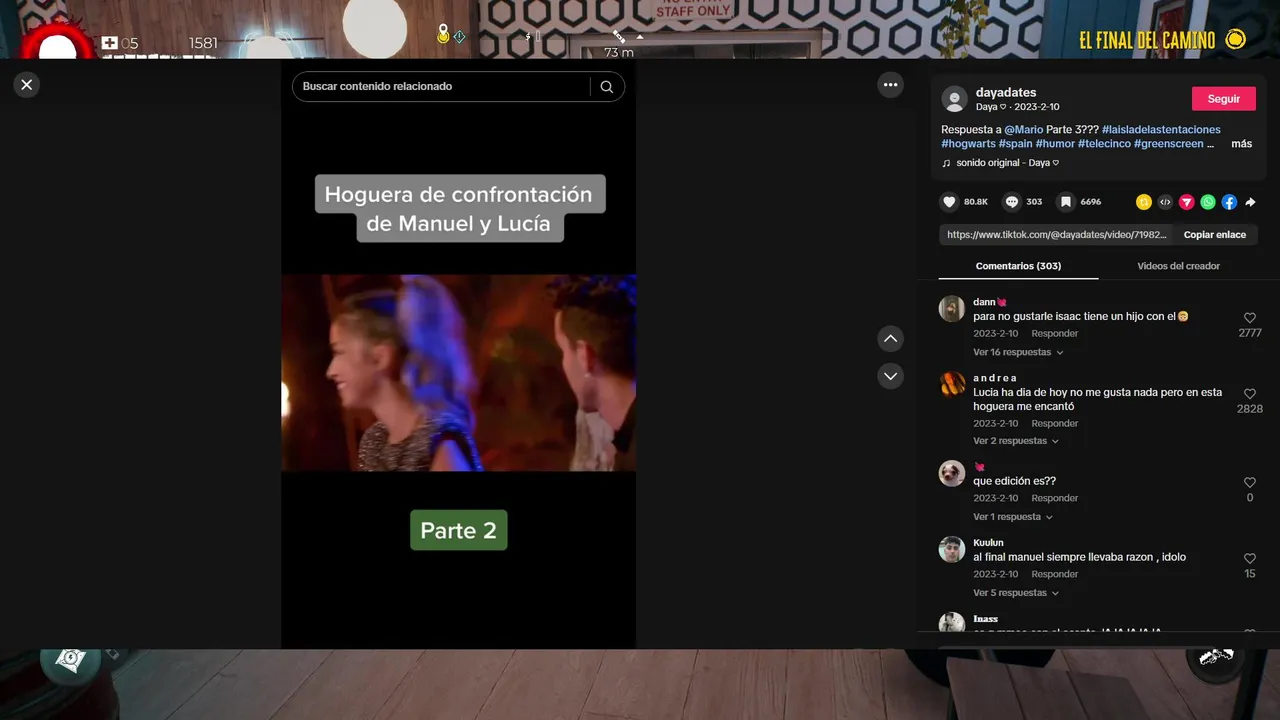Viewport: 1280px width, 720px height.
Task: Save video with bookmark icon
Action: click(x=1066, y=202)
